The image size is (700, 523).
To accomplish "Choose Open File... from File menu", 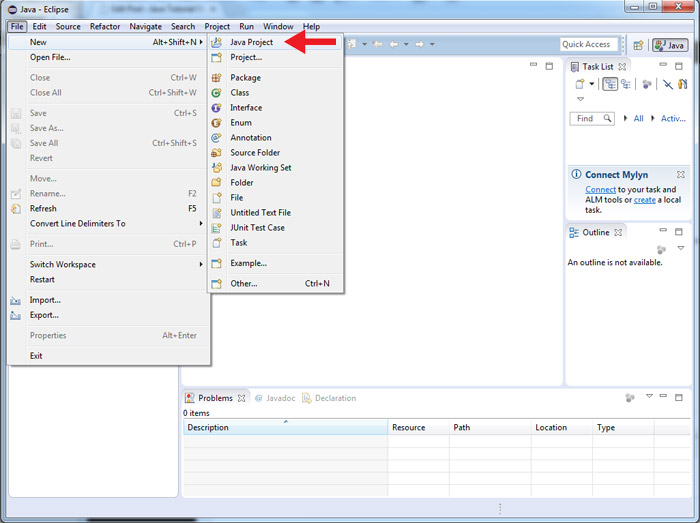I will pos(108,57).
